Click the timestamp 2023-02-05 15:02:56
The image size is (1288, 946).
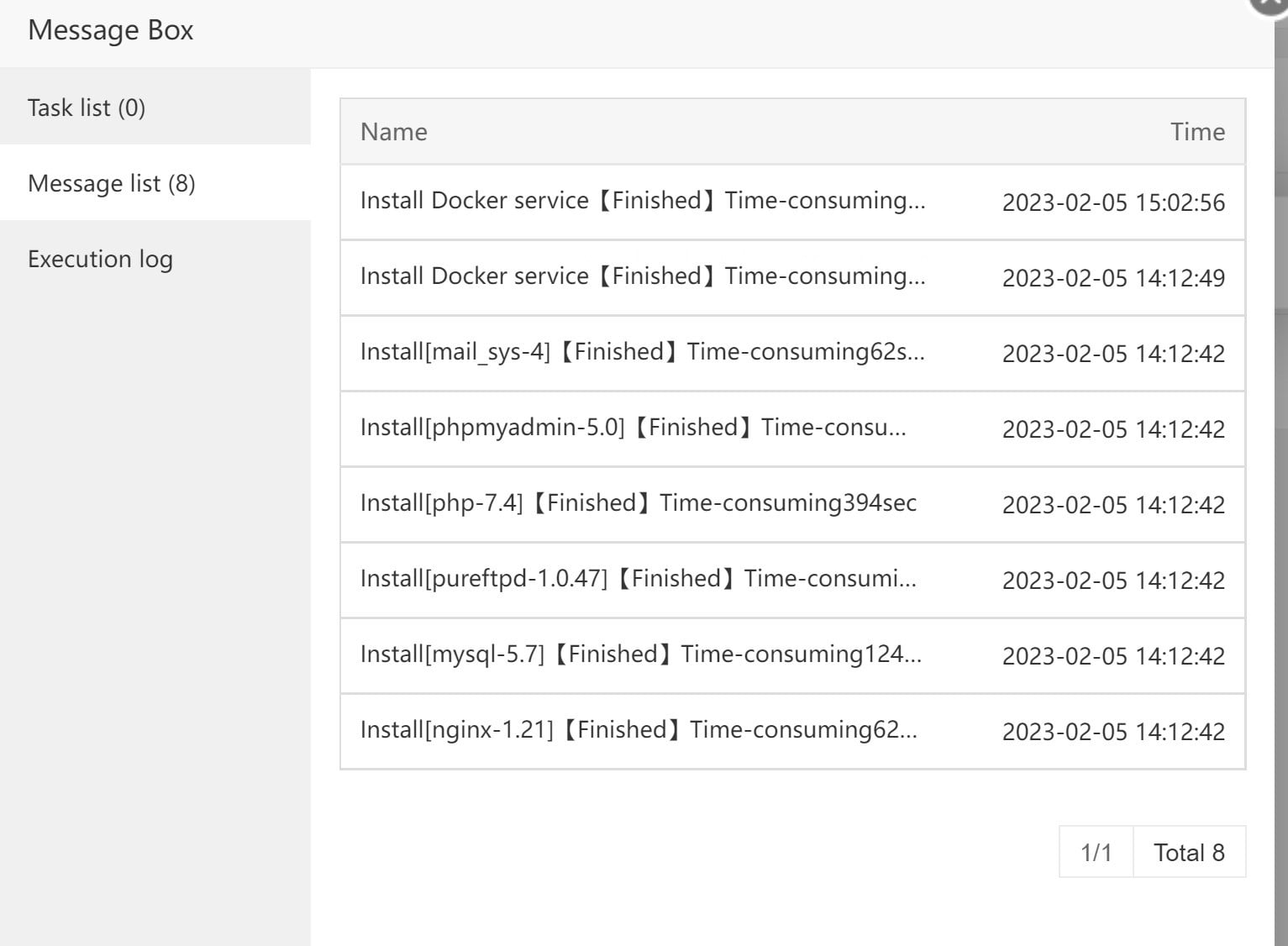[1114, 202]
